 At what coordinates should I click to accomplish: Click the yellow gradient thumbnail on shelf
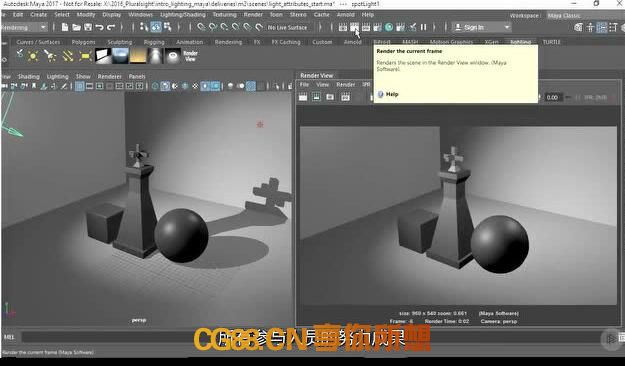(x=138, y=56)
